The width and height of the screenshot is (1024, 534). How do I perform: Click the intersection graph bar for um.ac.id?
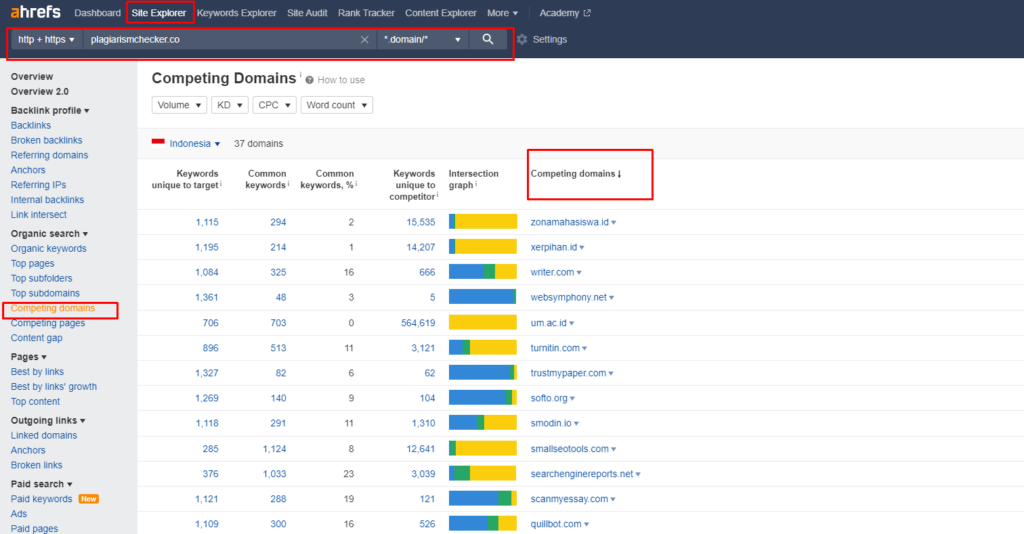coord(483,322)
